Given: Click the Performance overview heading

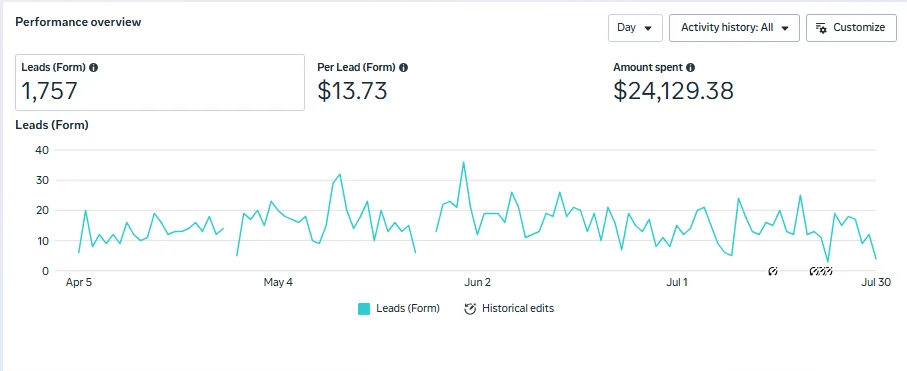Looking at the screenshot, I should coord(78,22).
